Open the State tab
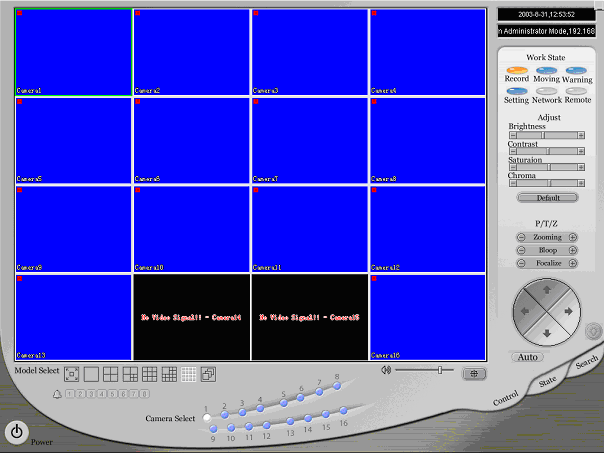This screenshot has width=604, height=453. pyautogui.click(x=548, y=381)
